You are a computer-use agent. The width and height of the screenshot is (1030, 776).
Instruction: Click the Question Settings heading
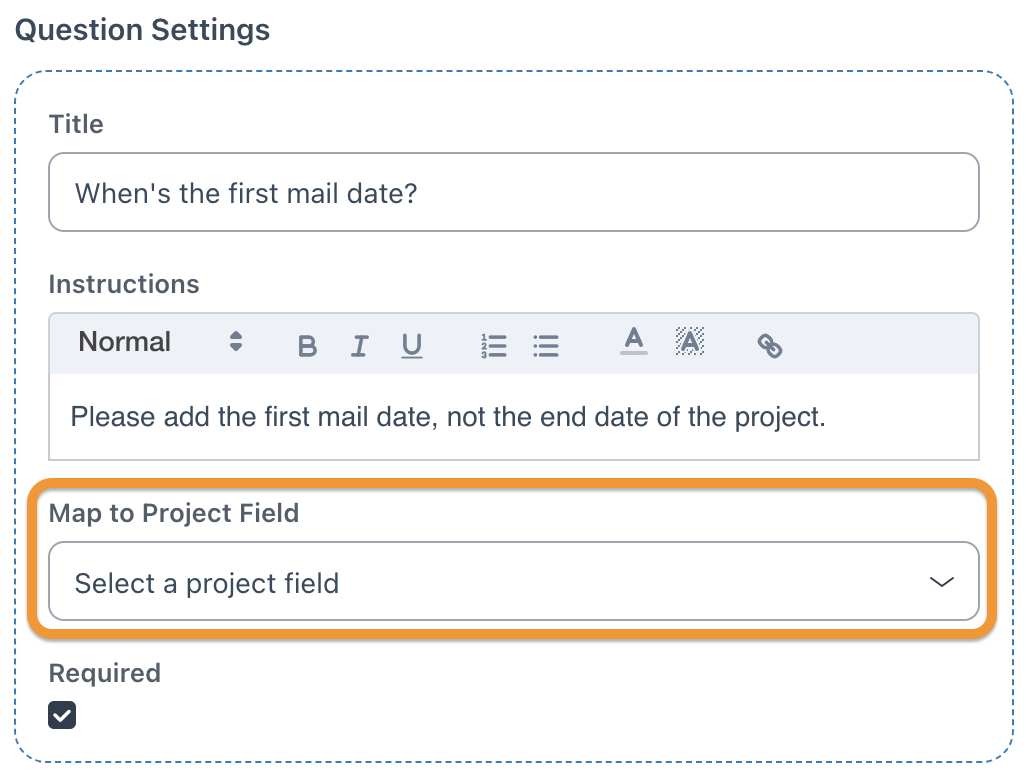[x=142, y=30]
